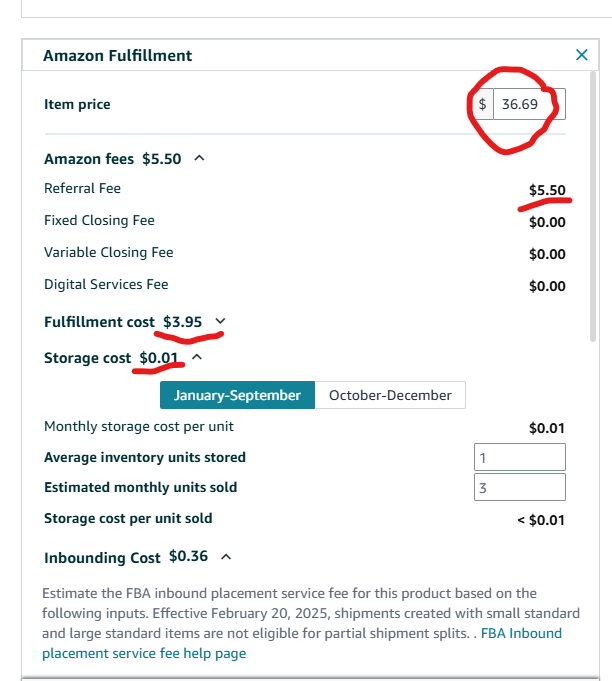Close the Amazon Fulfillment panel
Image resolution: width=612 pixels, height=681 pixels.
[x=582, y=55]
